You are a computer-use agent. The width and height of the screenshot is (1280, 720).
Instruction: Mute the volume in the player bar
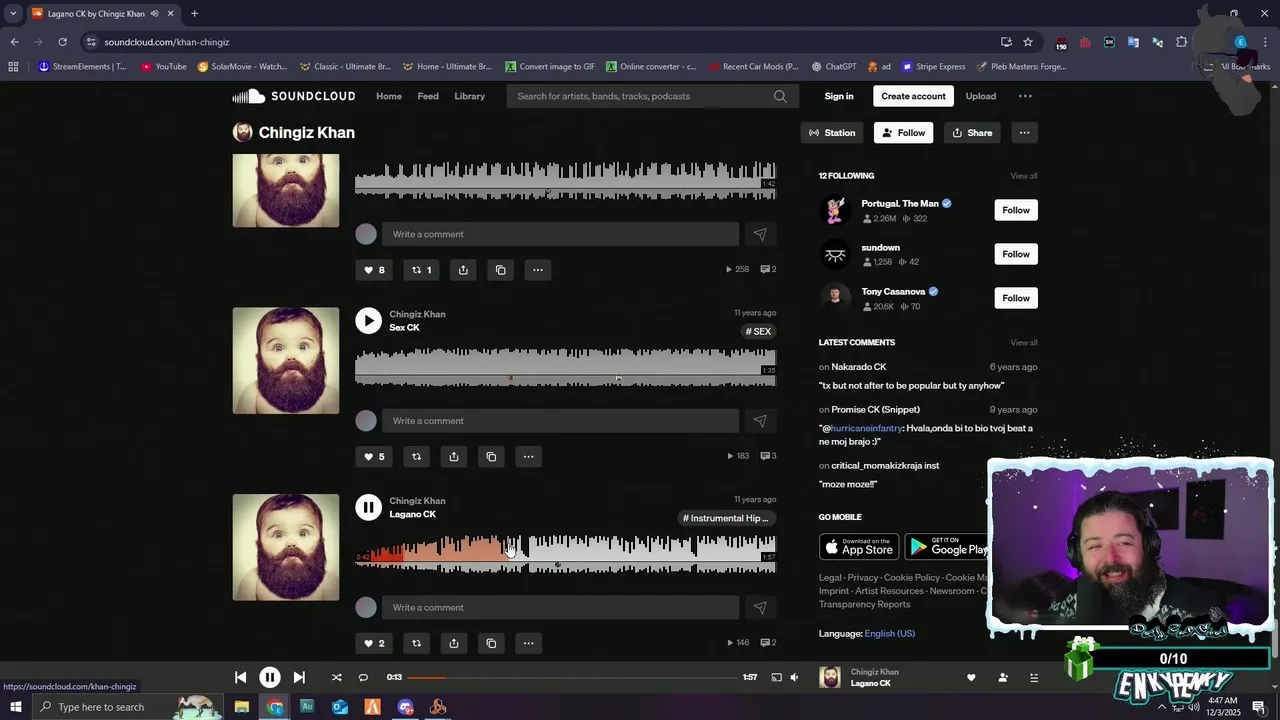coord(794,678)
